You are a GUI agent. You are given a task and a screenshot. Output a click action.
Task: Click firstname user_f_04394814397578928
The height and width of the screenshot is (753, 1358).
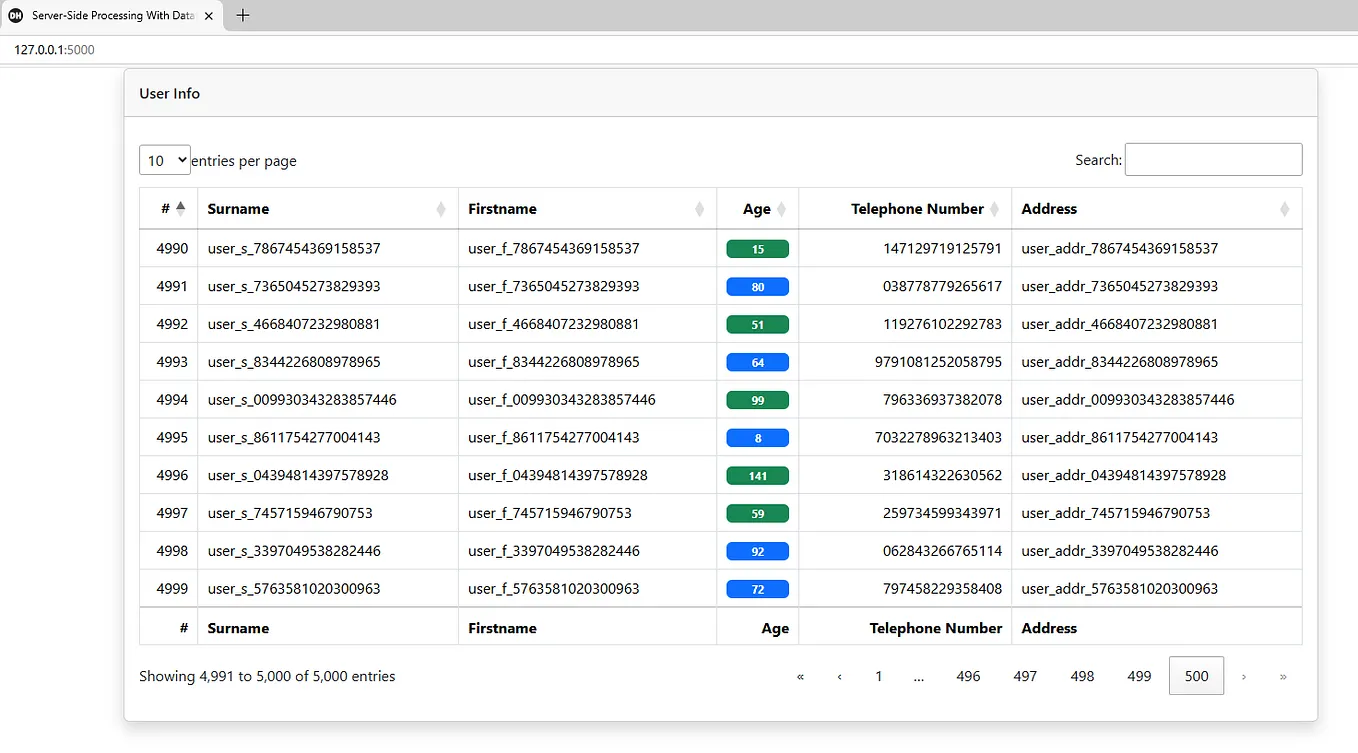coord(558,475)
